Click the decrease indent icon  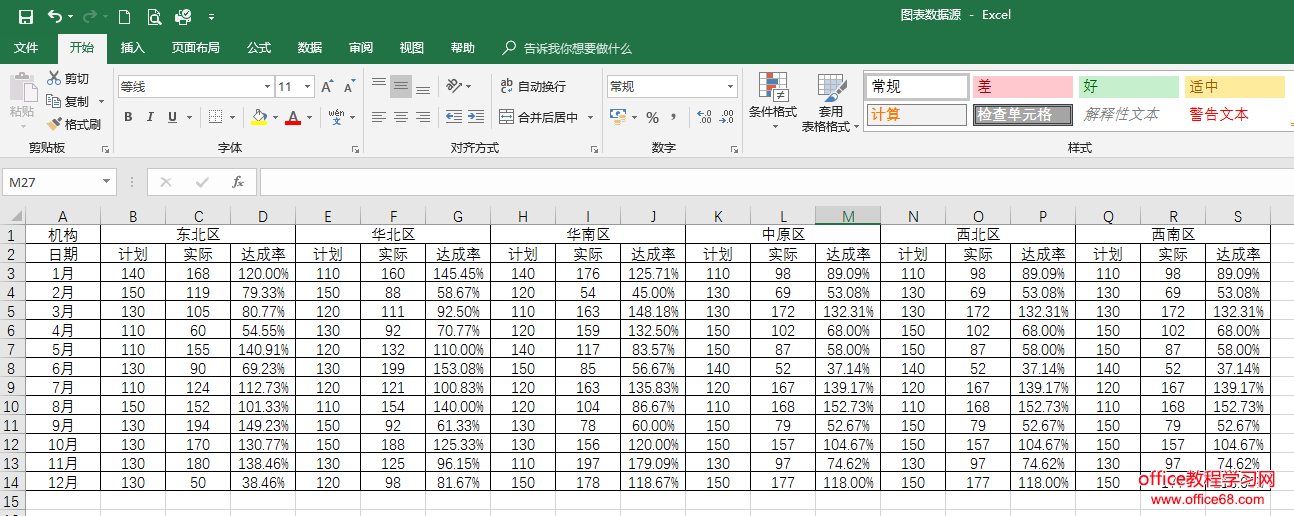tap(453, 117)
